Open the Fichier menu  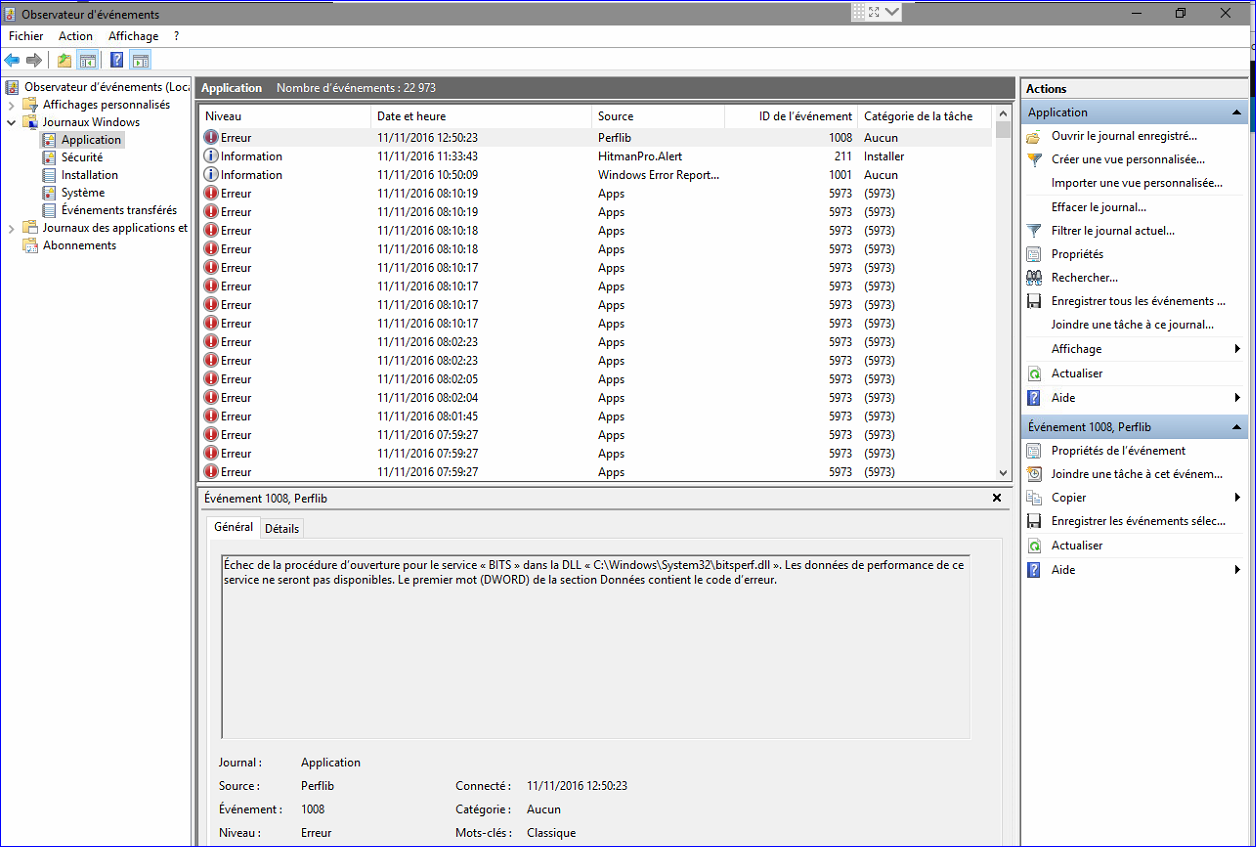(x=26, y=36)
